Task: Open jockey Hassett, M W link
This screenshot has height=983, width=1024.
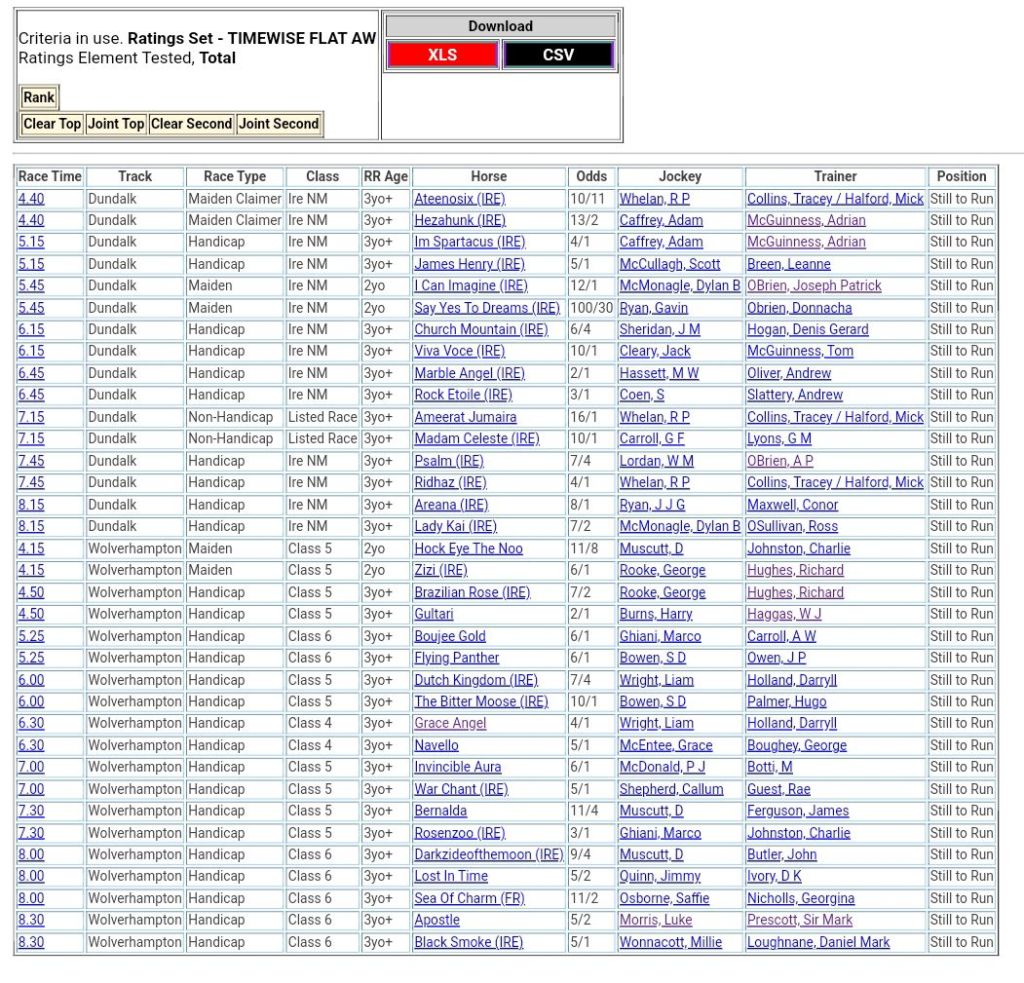Action: [659, 373]
